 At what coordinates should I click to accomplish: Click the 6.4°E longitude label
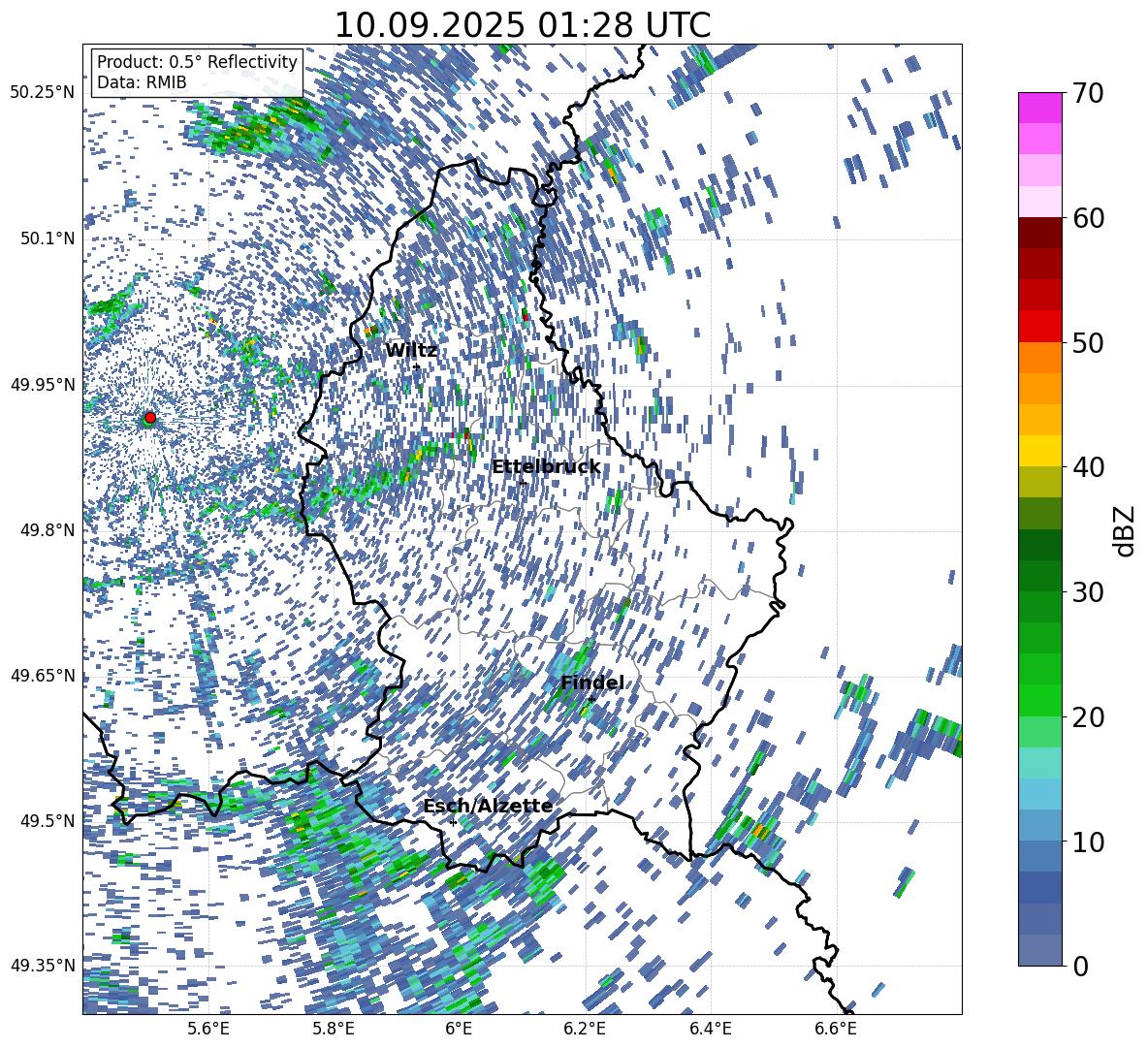[710, 1029]
